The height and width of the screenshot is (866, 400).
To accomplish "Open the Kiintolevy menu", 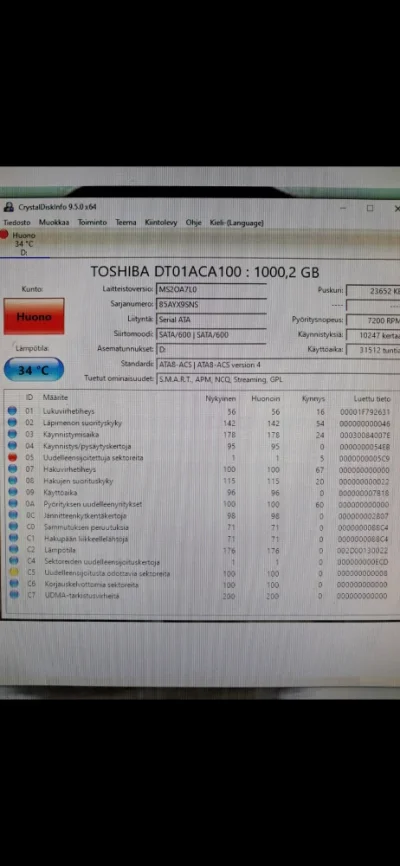I will [161, 223].
